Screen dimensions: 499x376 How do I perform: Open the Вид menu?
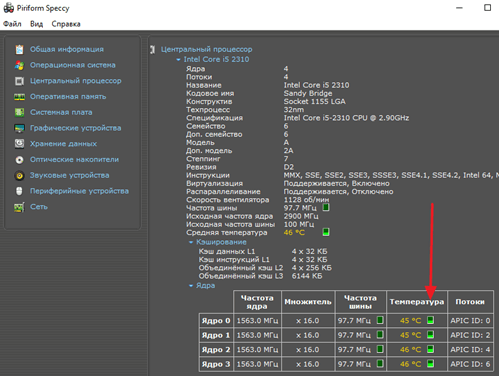36,24
